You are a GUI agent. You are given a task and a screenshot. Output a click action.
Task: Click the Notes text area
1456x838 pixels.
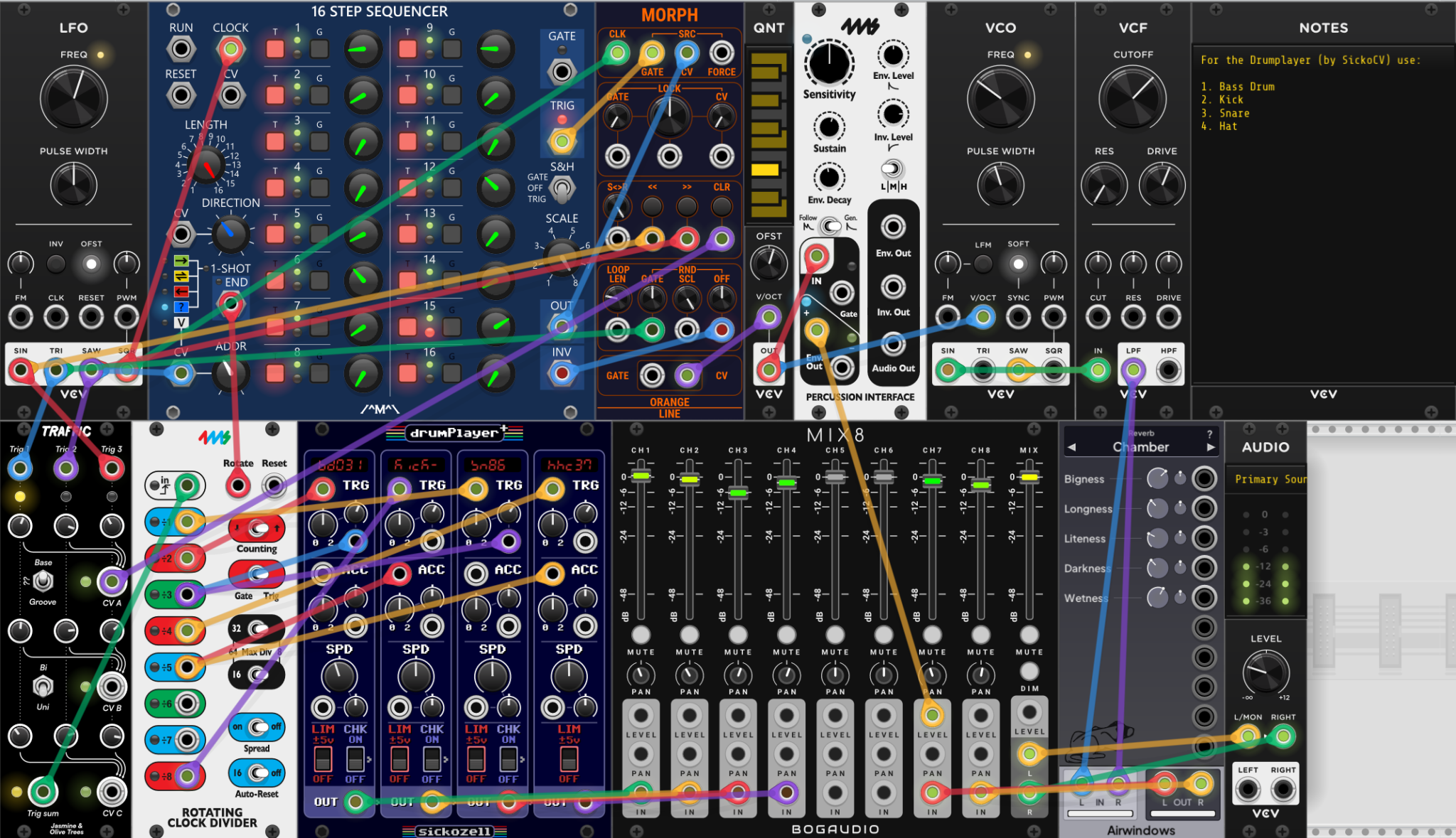click(x=1323, y=215)
